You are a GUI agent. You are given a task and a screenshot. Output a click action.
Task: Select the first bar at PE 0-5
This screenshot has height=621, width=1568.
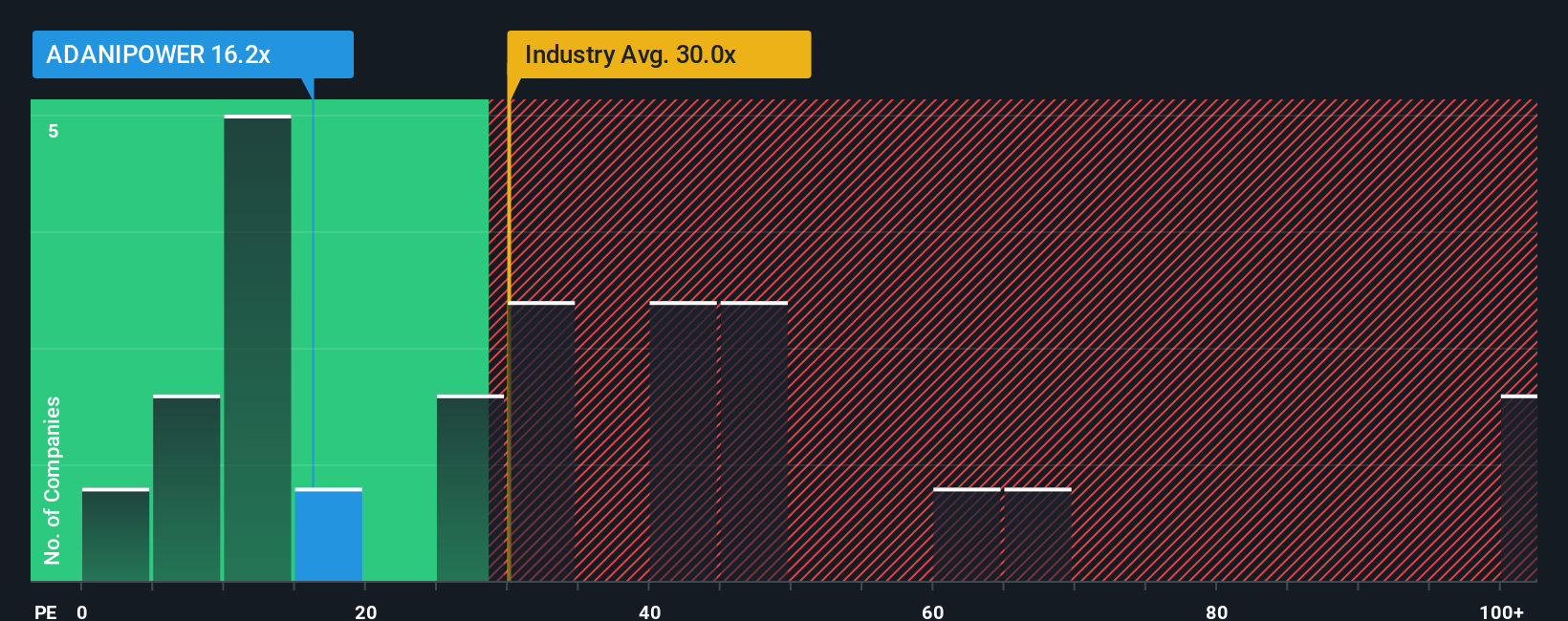click(x=116, y=535)
